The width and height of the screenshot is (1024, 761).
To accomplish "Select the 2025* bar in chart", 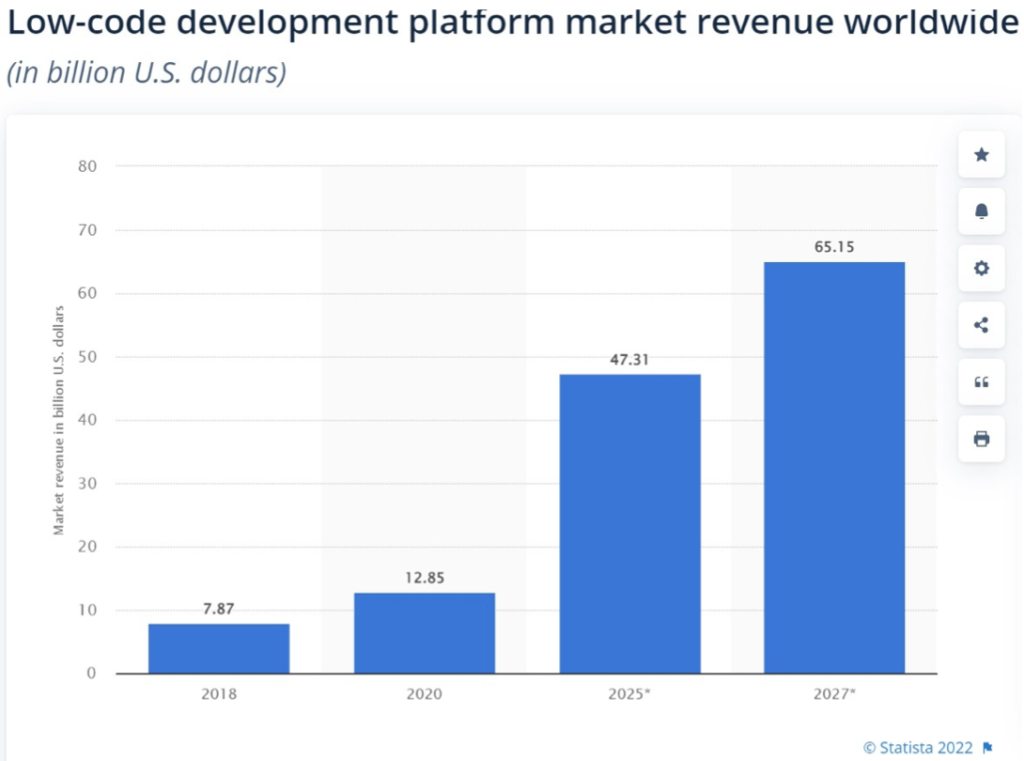I will coord(630,523).
